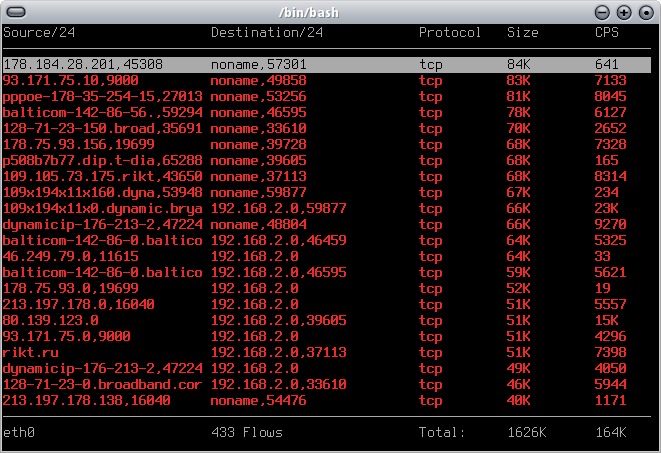Viewport: 661px width, 453px height.
Task: Click destination 192.168.2.0,59877
Action: pyautogui.click(x=279, y=209)
